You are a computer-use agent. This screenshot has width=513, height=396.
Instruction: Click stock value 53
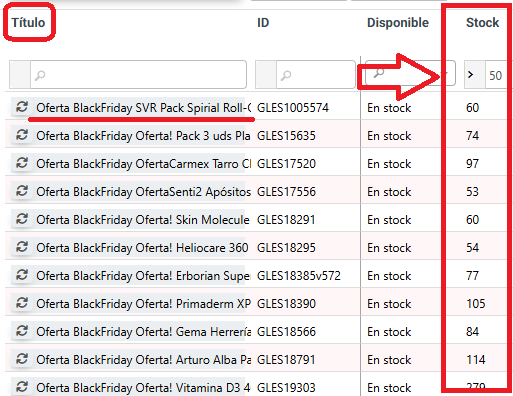[472, 192]
